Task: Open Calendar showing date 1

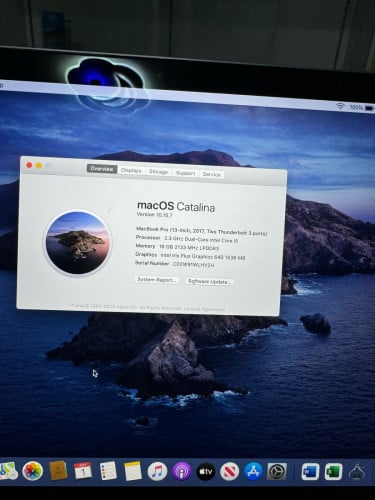Action: (x=83, y=471)
